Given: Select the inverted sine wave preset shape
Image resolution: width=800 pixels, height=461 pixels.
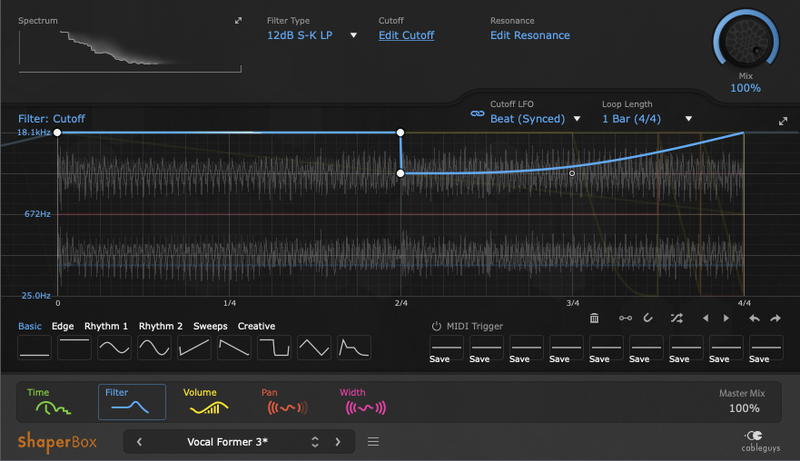Looking at the screenshot, I should click(x=154, y=348).
